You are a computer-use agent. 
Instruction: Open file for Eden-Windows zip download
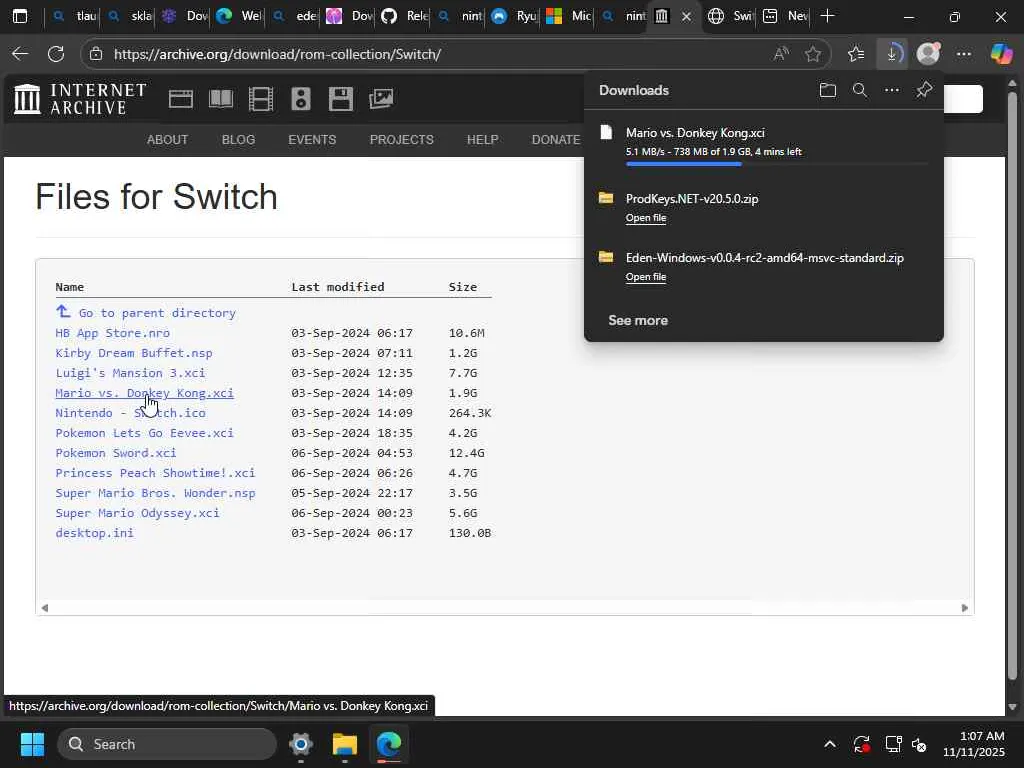click(645, 277)
